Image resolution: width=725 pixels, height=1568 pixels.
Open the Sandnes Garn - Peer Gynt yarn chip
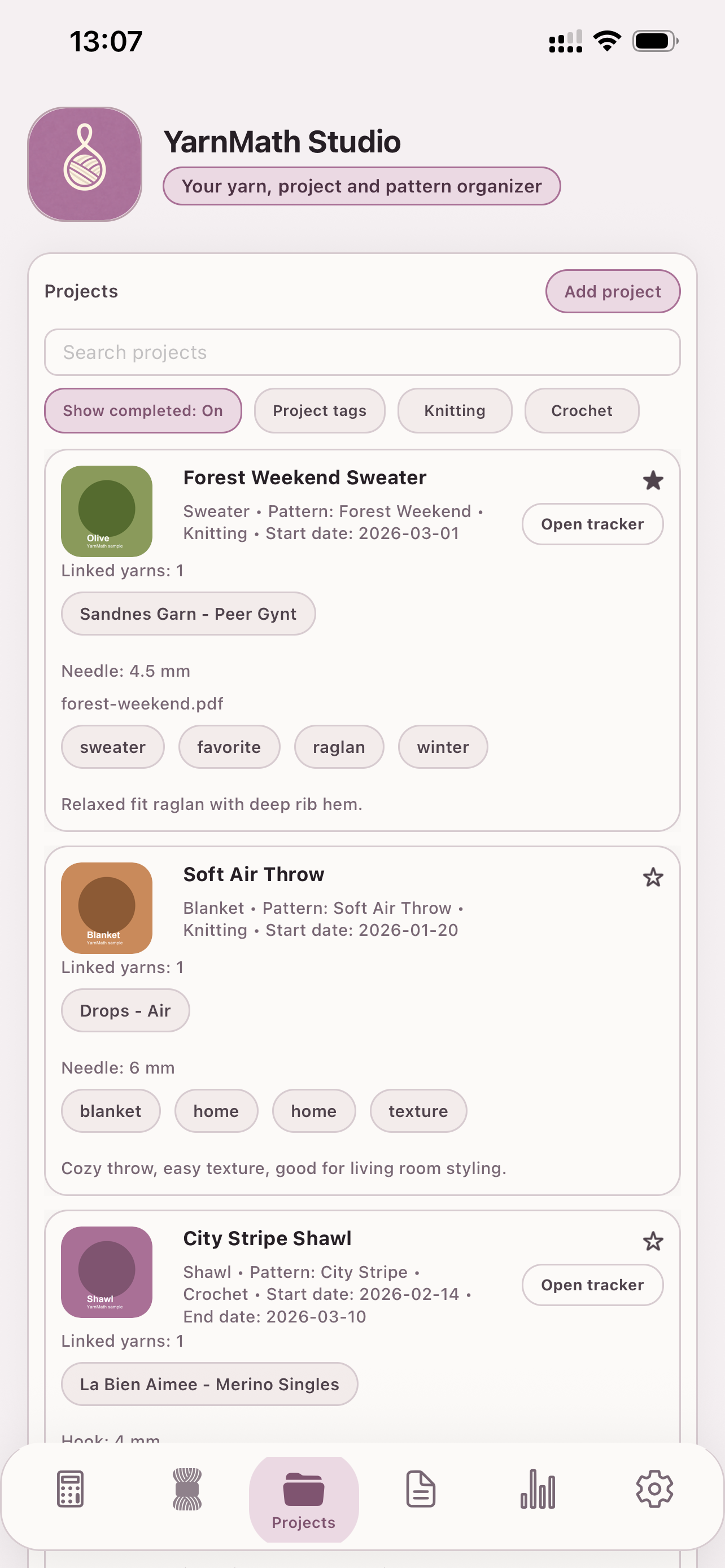click(188, 614)
